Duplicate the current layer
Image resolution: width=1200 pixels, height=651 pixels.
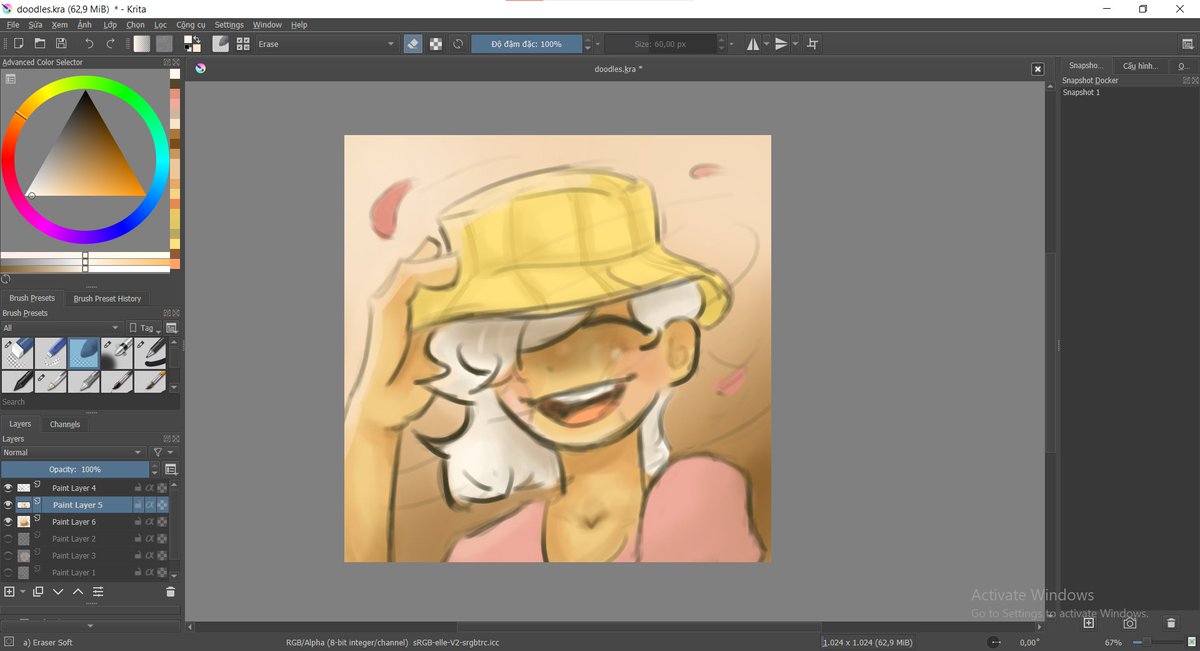[38, 592]
